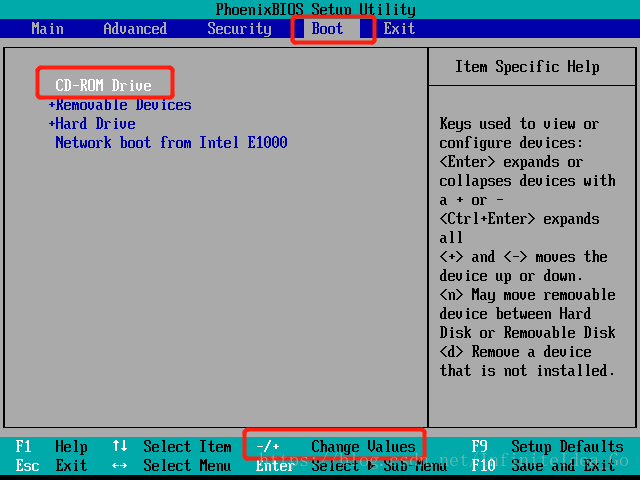Click the -/+ Change Values hint
640x480 pixels.
tap(336, 447)
